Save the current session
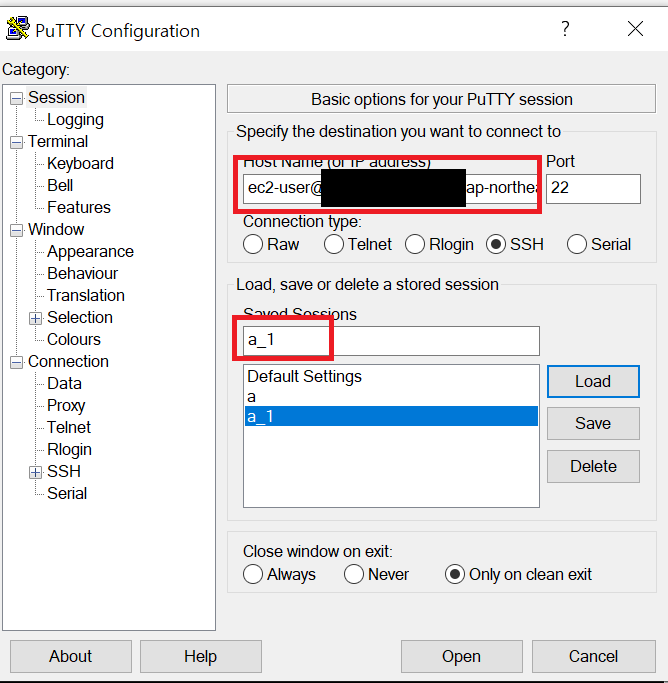 (x=592, y=423)
